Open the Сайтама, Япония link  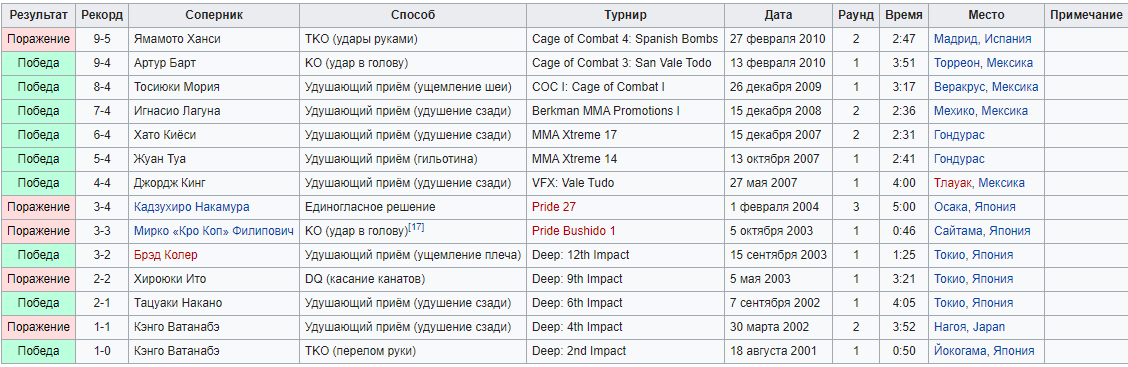click(x=982, y=231)
